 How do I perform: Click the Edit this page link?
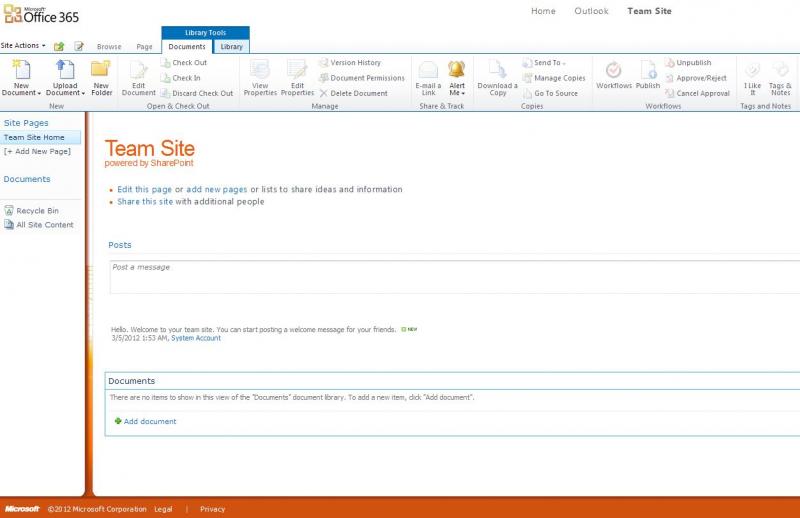[144, 189]
